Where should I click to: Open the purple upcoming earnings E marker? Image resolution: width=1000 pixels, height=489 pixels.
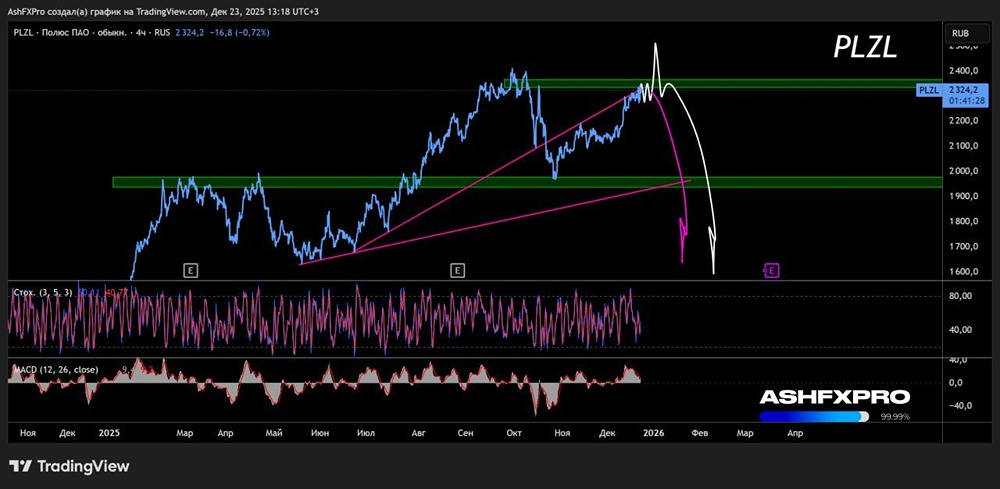[772, 270]
